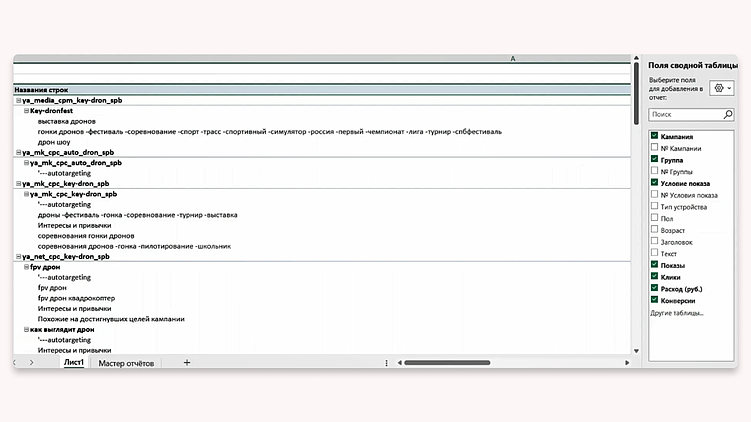Check the № Кампании field
The width and height of the screenshot is (751, 422).
pyautogui.click(x=654, y=148)
